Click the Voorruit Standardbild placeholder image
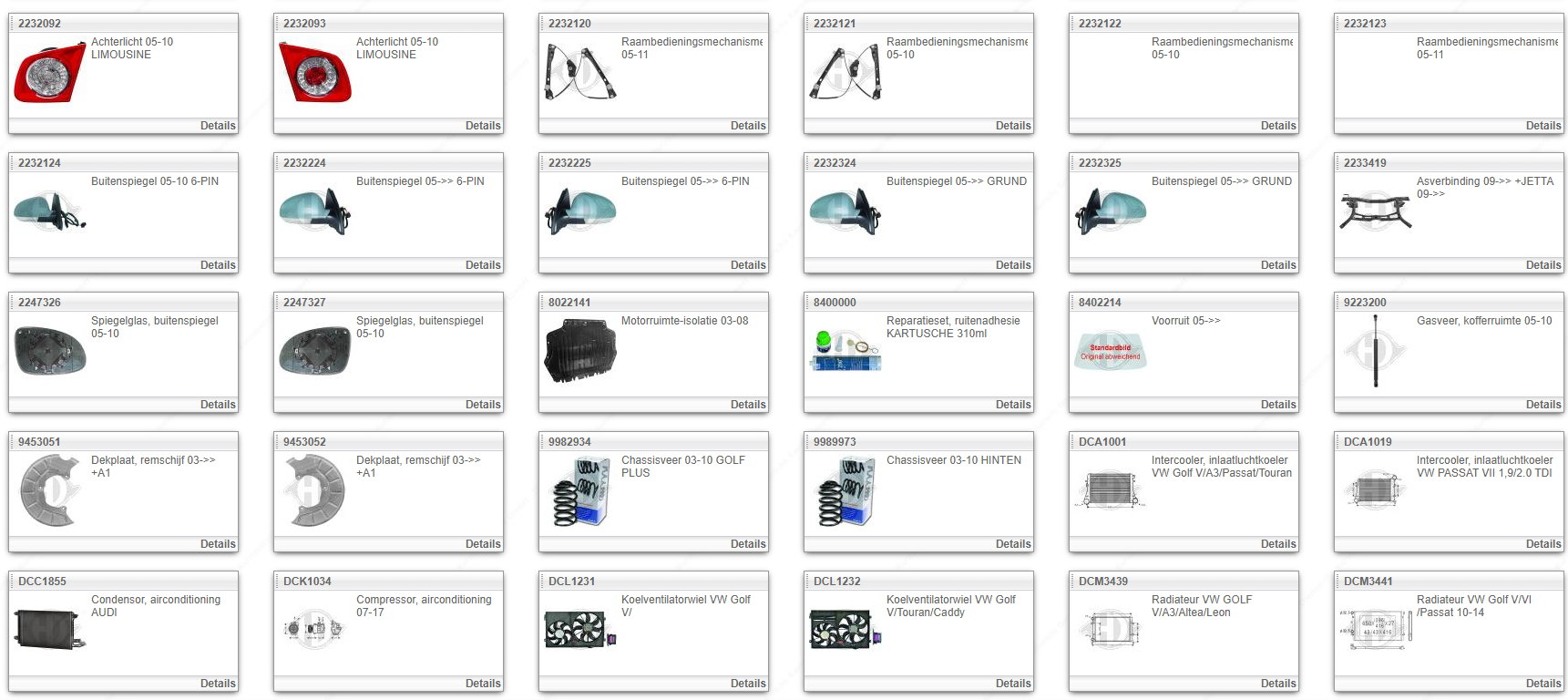1568x700 pixels. coord(1111,352)
